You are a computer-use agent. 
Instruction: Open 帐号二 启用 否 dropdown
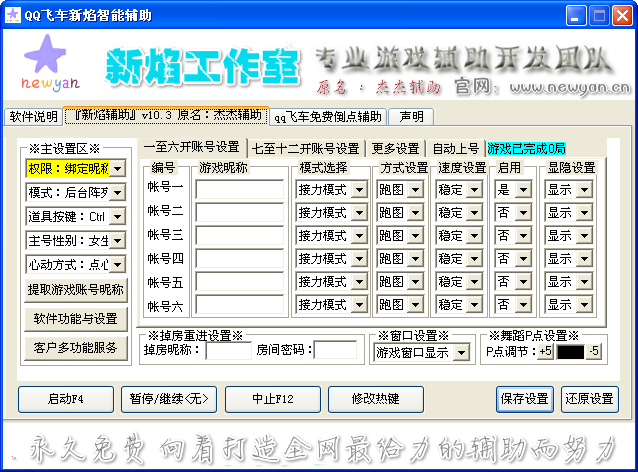[x=524, y=212]
